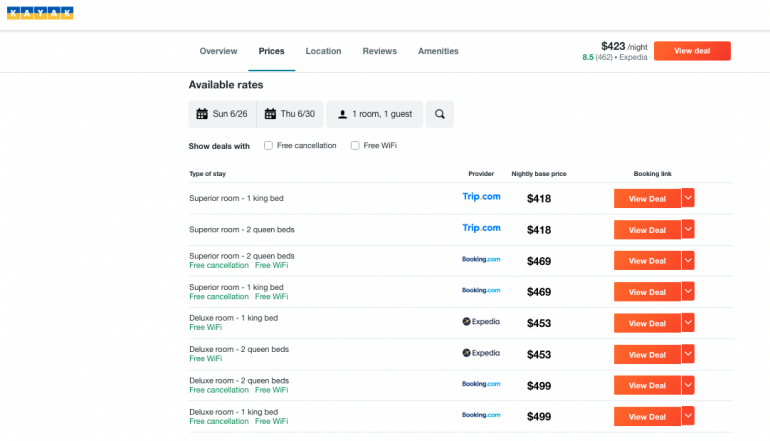This screenshot has width=770, height=441.
Task: Switch to the Overview tab
Action: [218, 51]
